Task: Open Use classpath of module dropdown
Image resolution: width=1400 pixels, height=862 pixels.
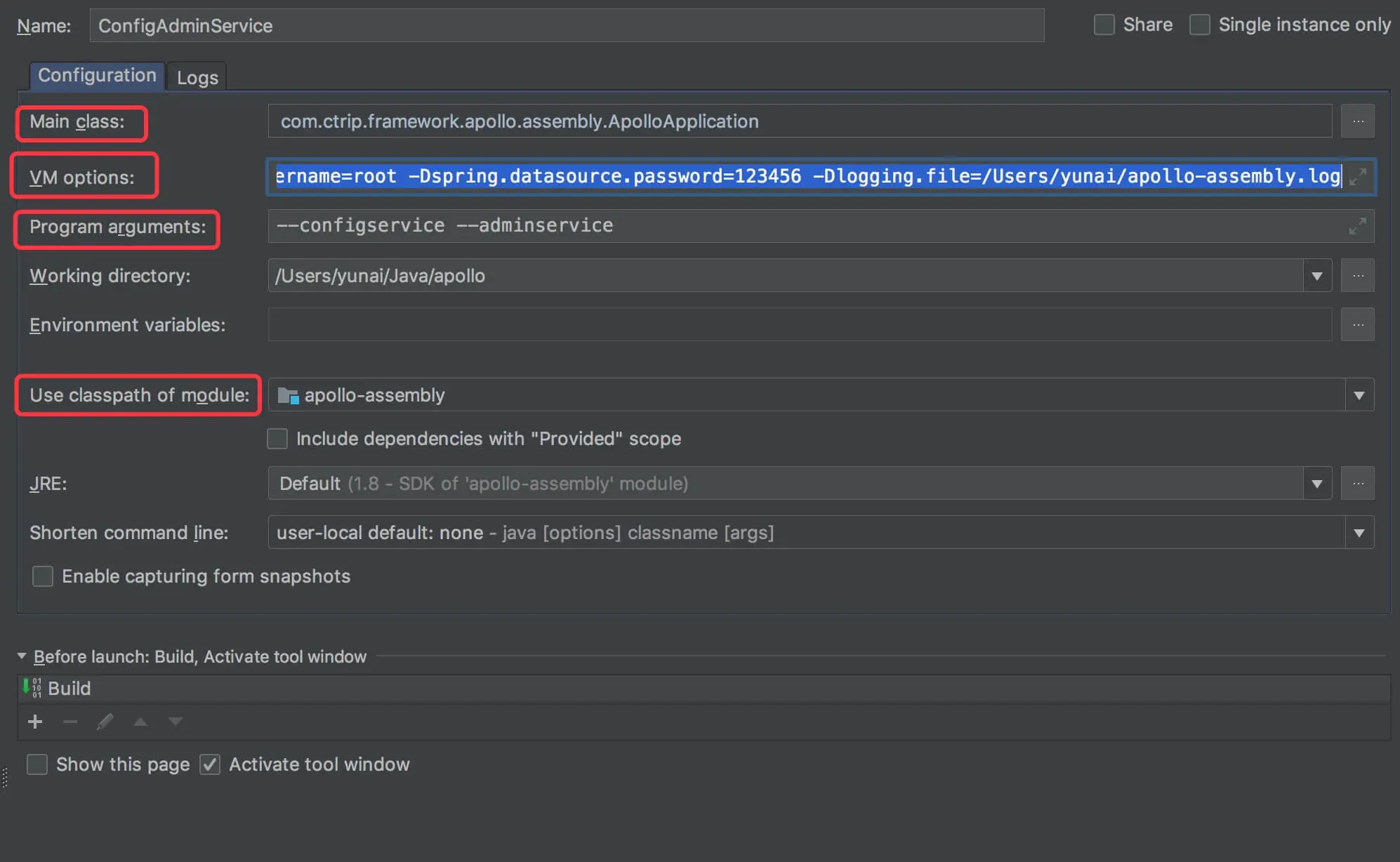Action: click(x=1359, y=395)
